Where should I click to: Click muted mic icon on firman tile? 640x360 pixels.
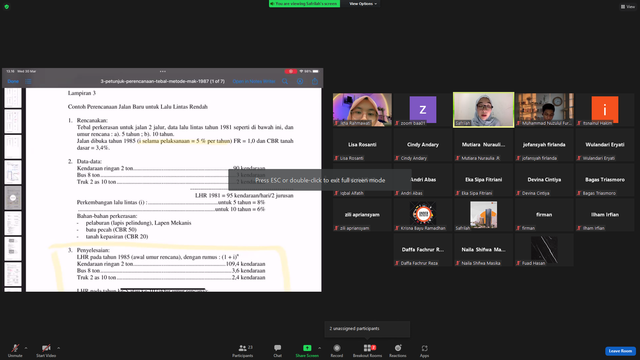click(x=518, y=228)
